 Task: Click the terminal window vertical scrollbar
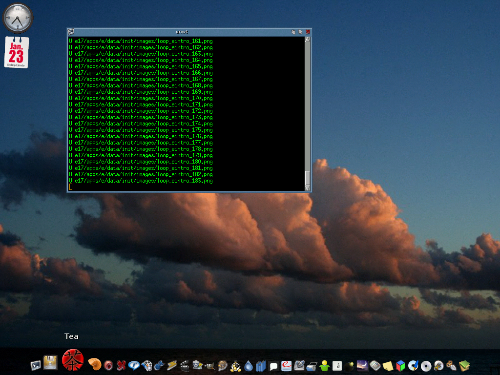[x=307, y=113]
